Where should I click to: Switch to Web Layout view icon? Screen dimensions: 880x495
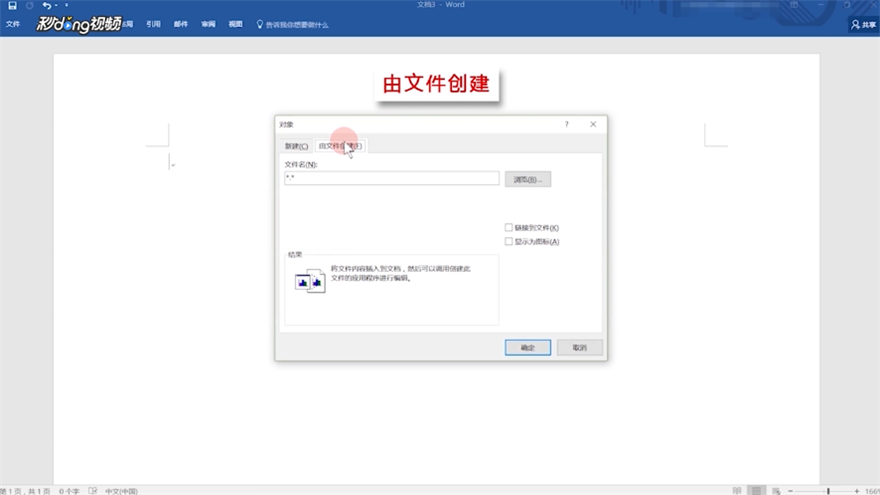pyautogui.click(x=776, y=491)
